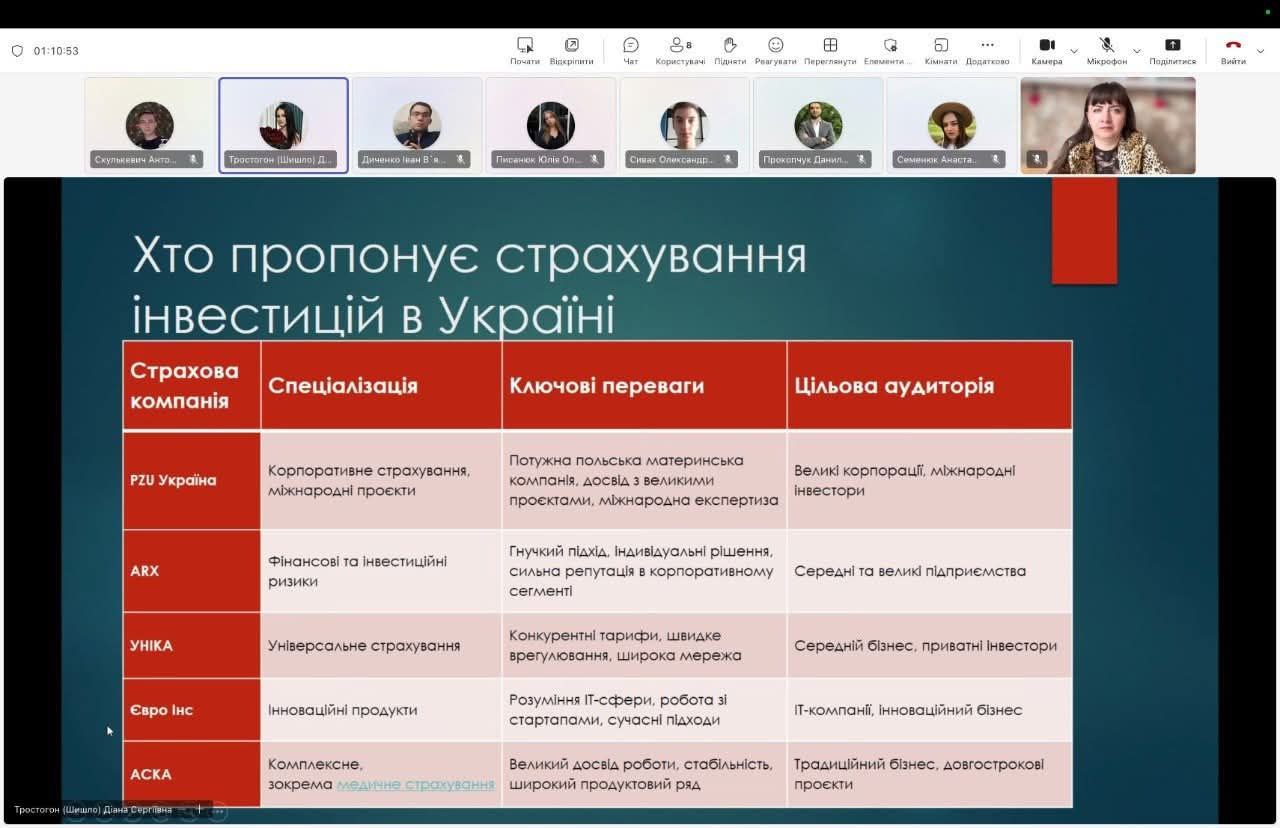Expand microphone options dropdown arrow
Screen dimensions: 1280x828
click(1136, 51)
